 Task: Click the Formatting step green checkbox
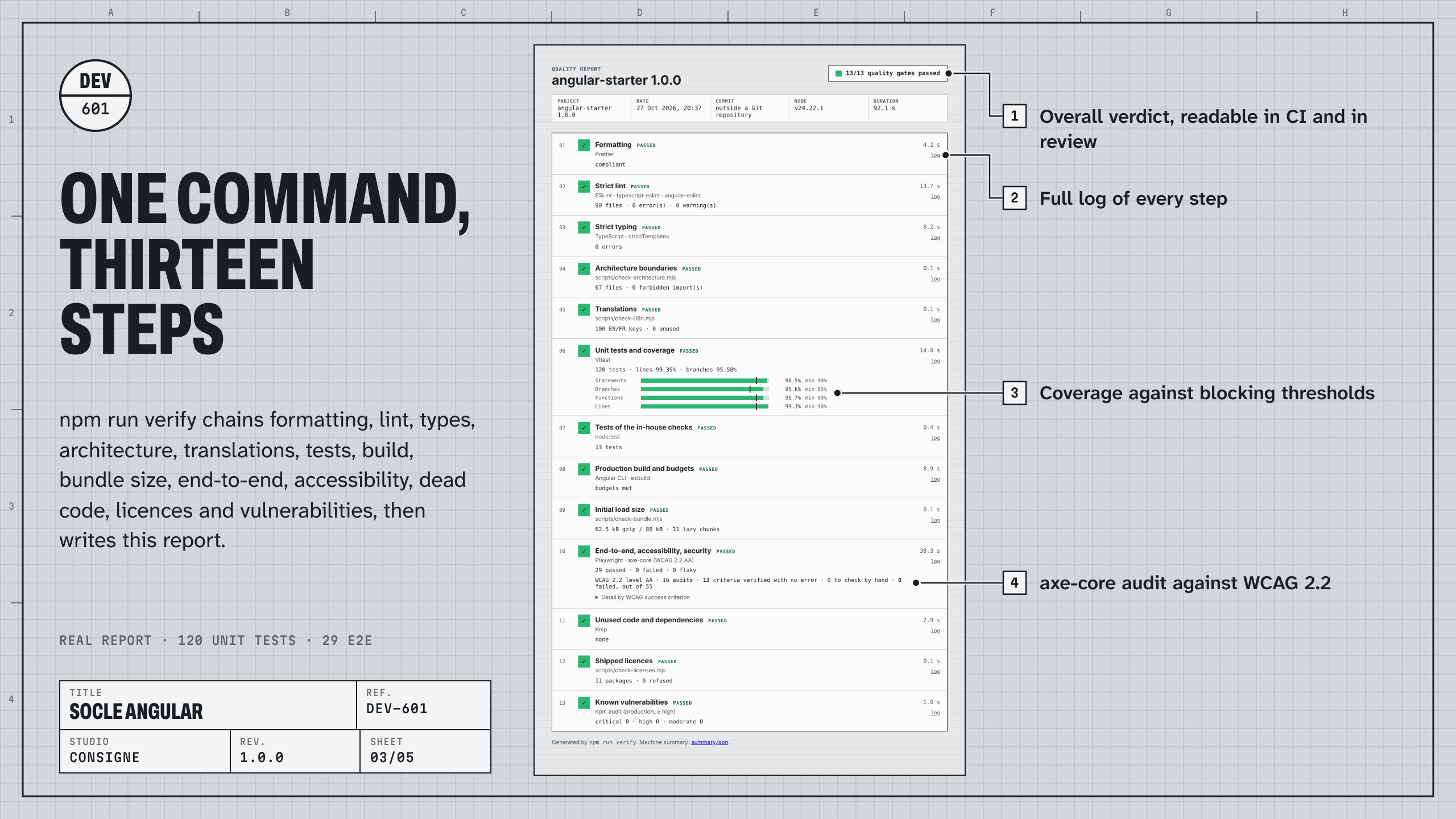[x=584, y=146]
